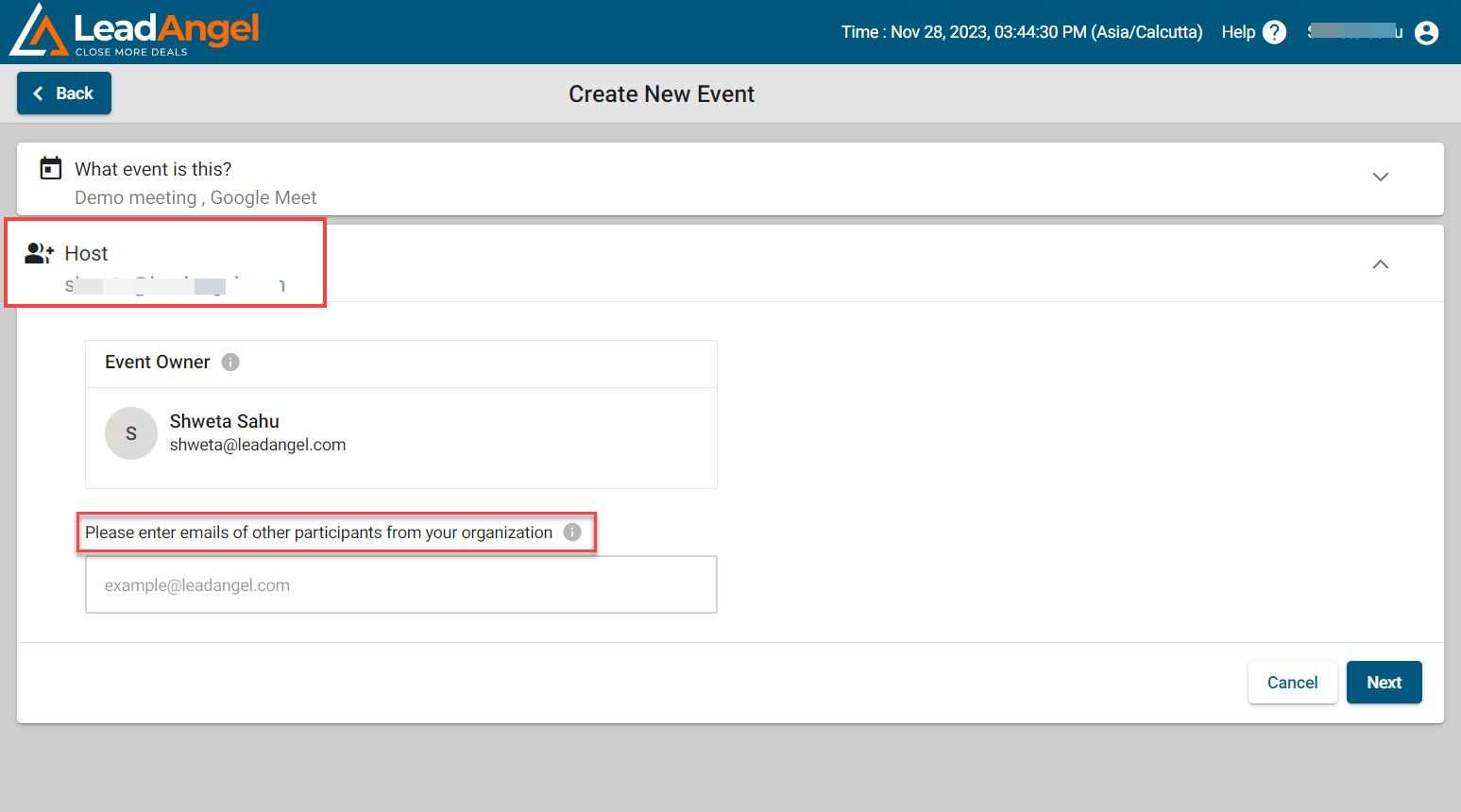Click the add-person Host icon
The height and width of the screenshot is (812, 1461).
(39, 253)
